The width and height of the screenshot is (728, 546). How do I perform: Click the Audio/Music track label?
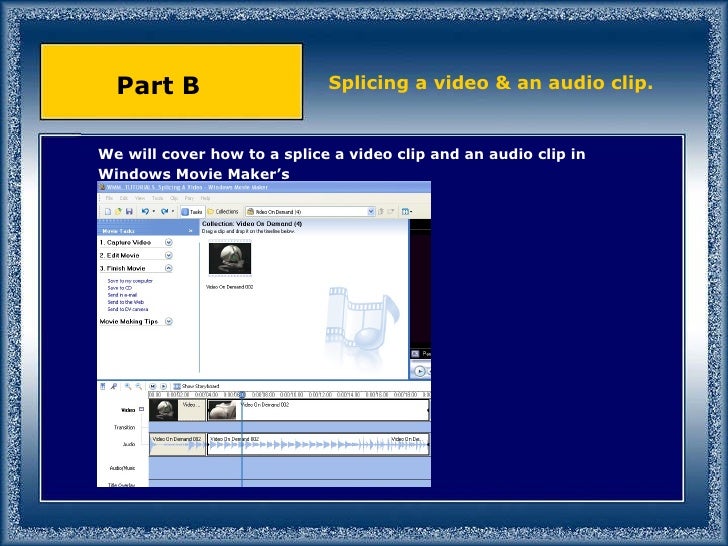tap(123, 468)
